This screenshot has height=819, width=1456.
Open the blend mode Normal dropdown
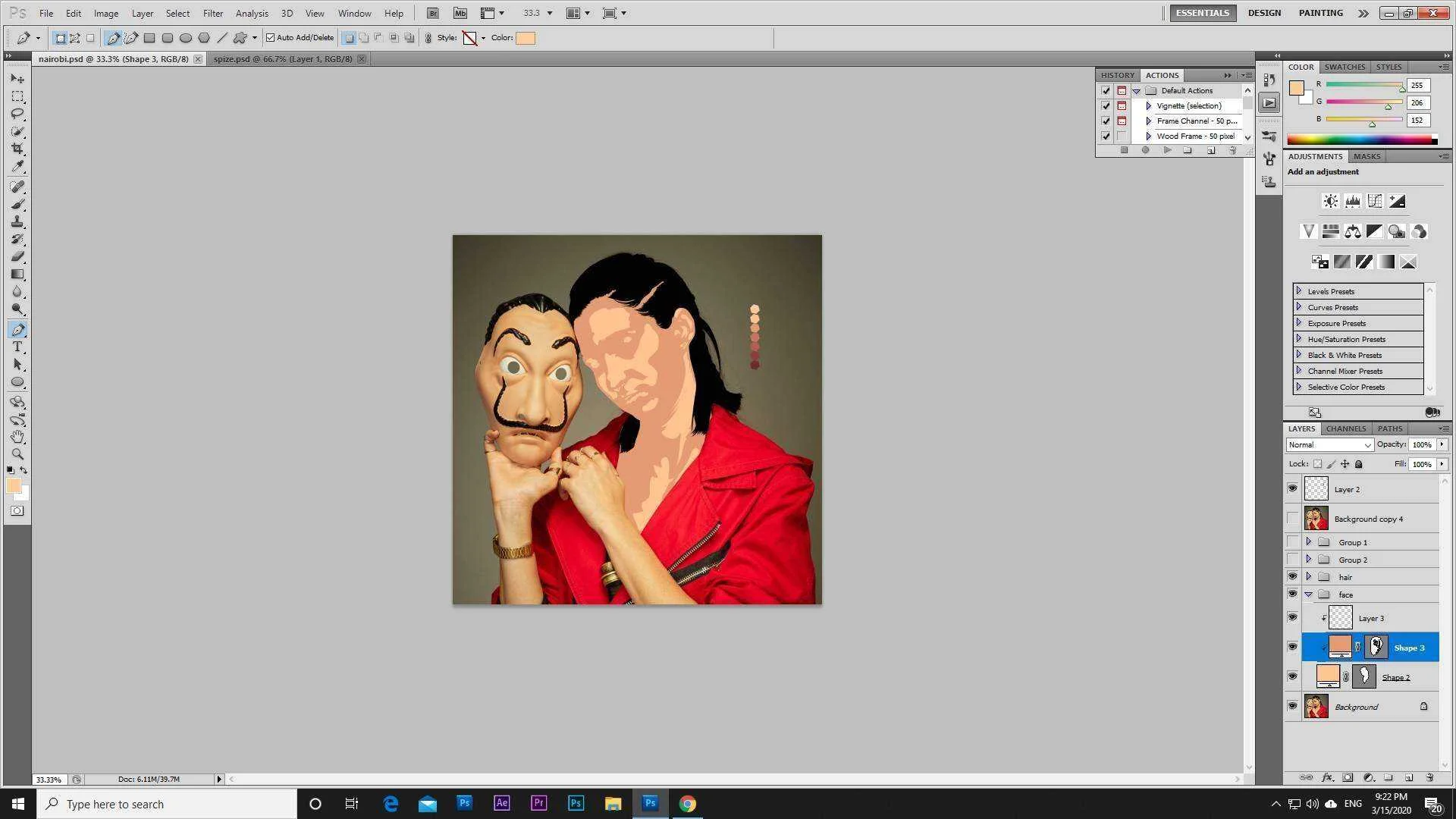point(1330,445)
